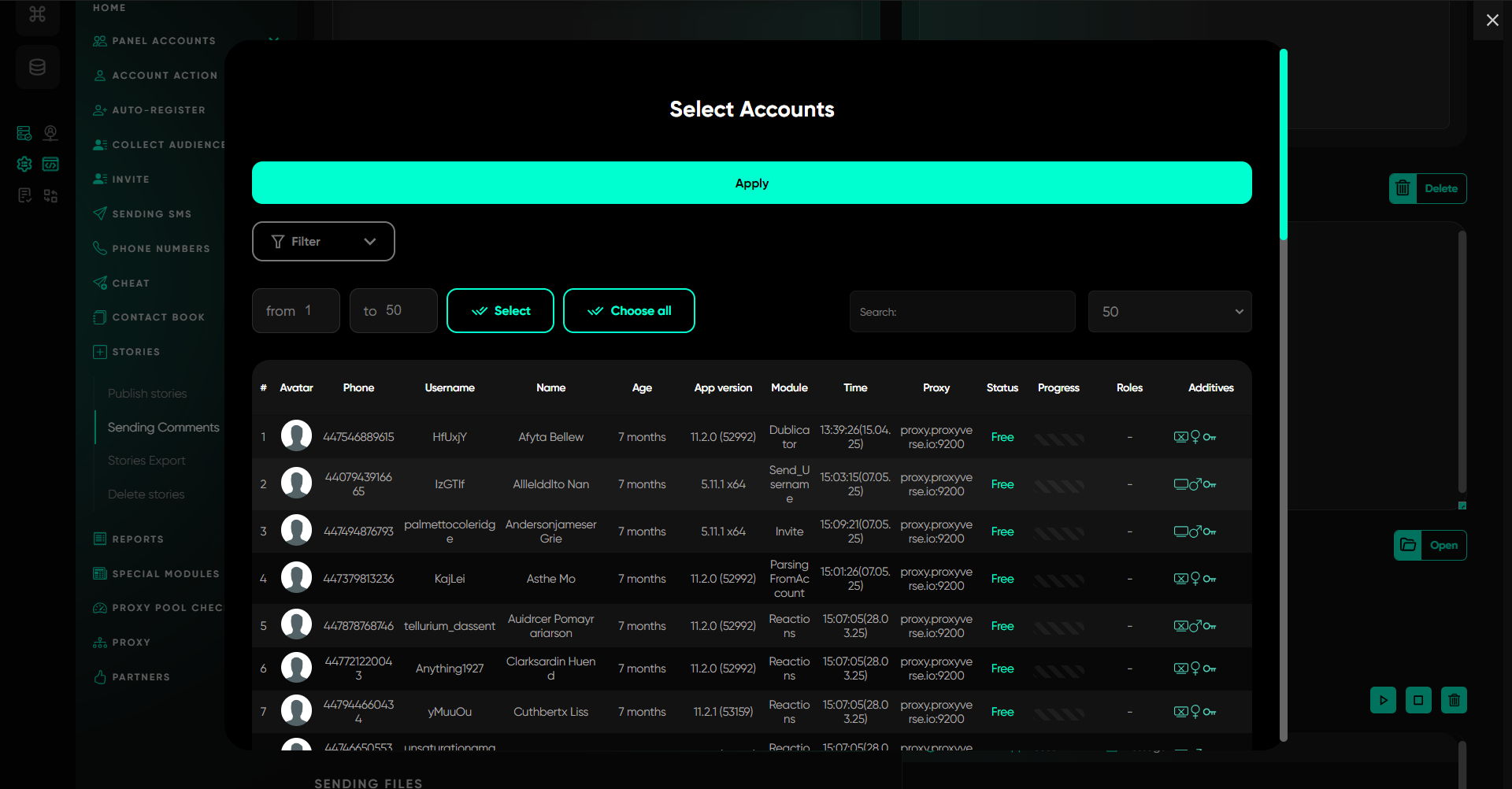Image resolution: width=1512 pixels, height=789 pixels.
Task: Expand the Filter dropdown
Action: tap(323, 242)
